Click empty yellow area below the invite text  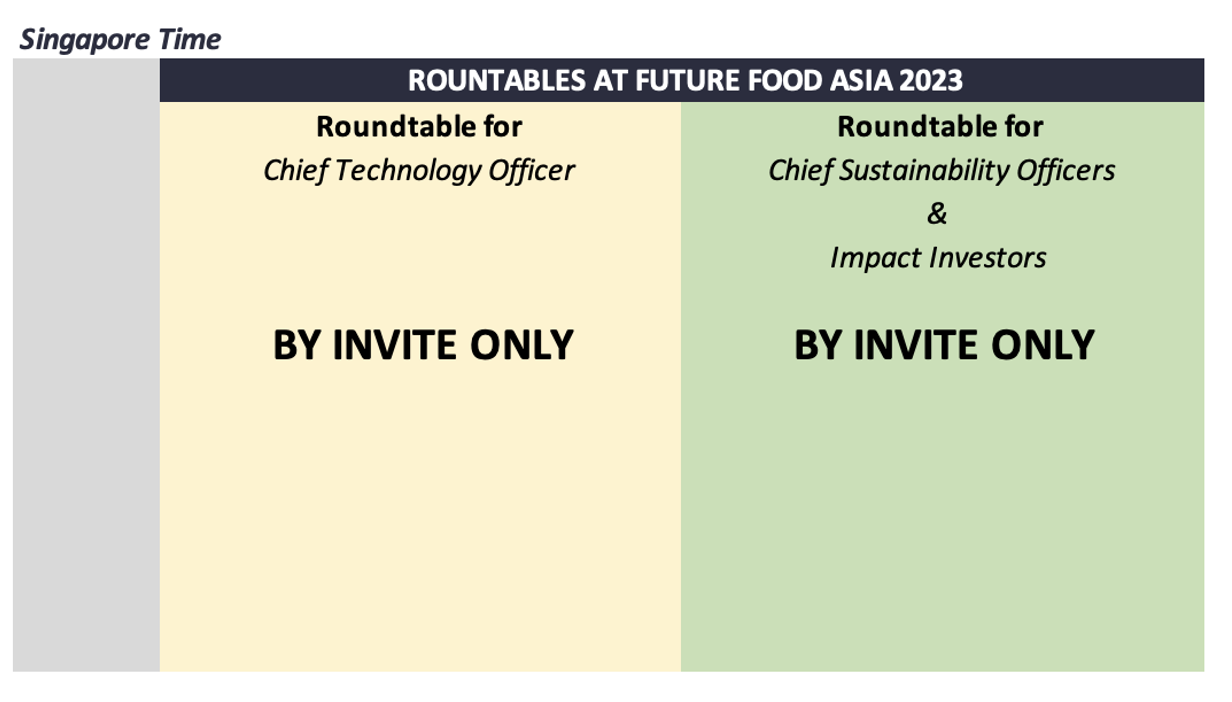point(420,520)
